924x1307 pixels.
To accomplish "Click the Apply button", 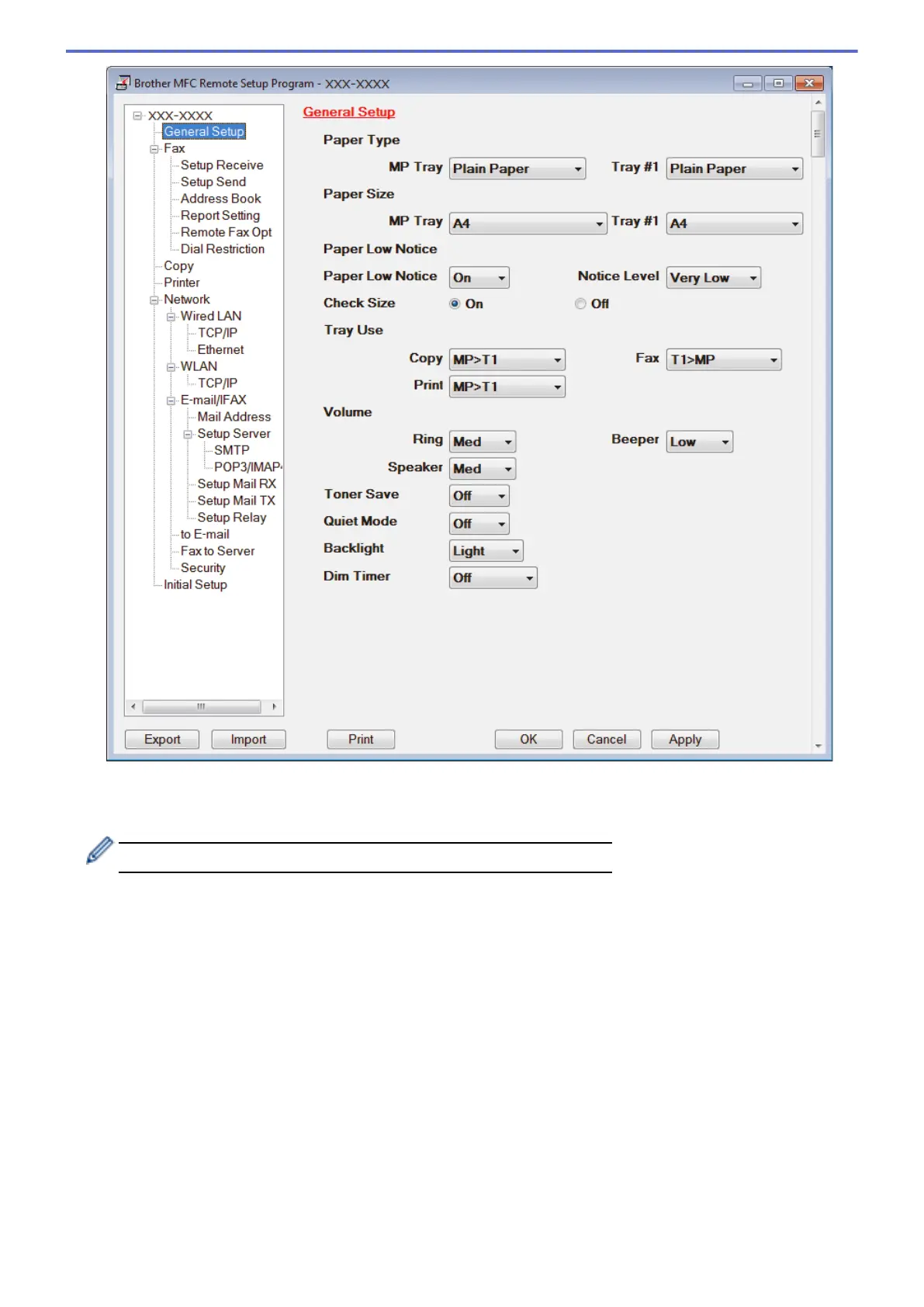I will [x=685, y=740].
